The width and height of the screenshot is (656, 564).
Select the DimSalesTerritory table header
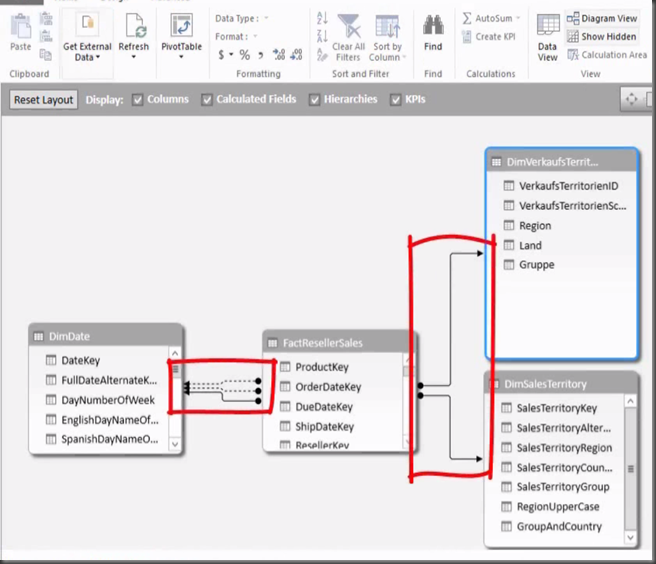click(561, 384)
